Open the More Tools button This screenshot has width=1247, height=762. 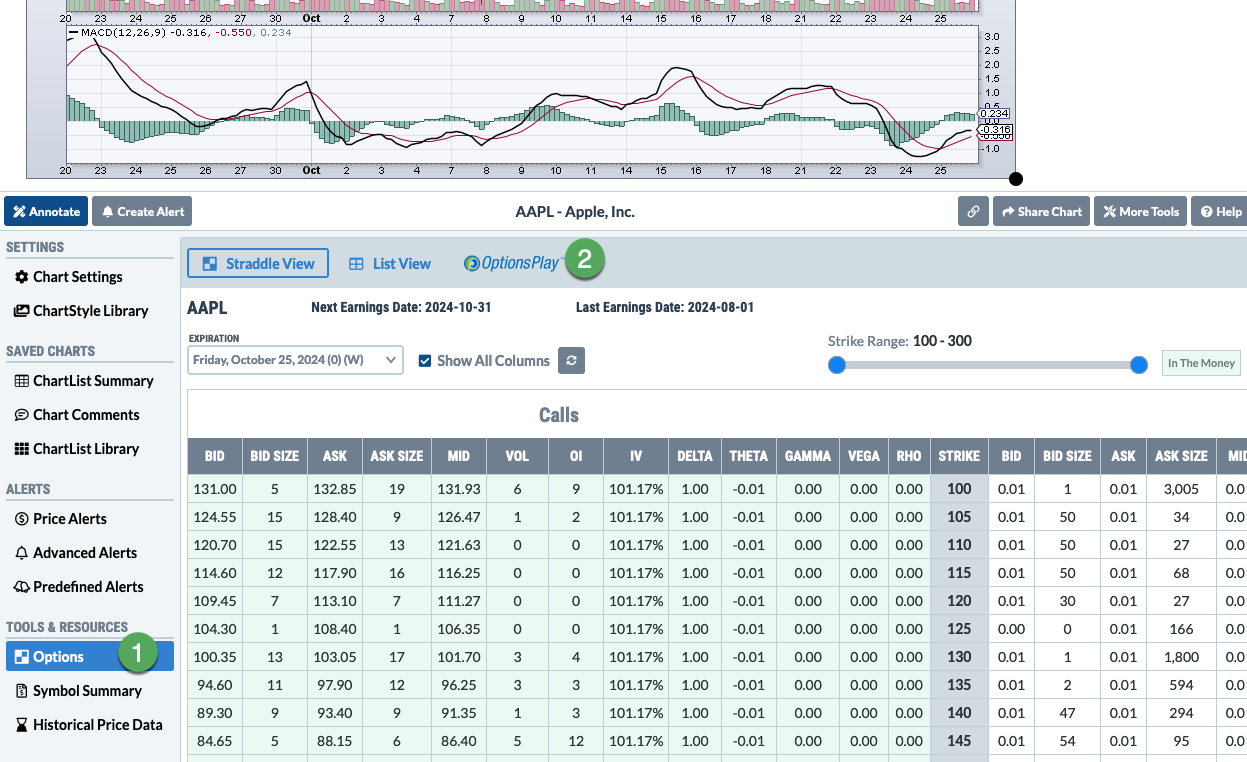pyautogui.click(x=1140, y=211)
